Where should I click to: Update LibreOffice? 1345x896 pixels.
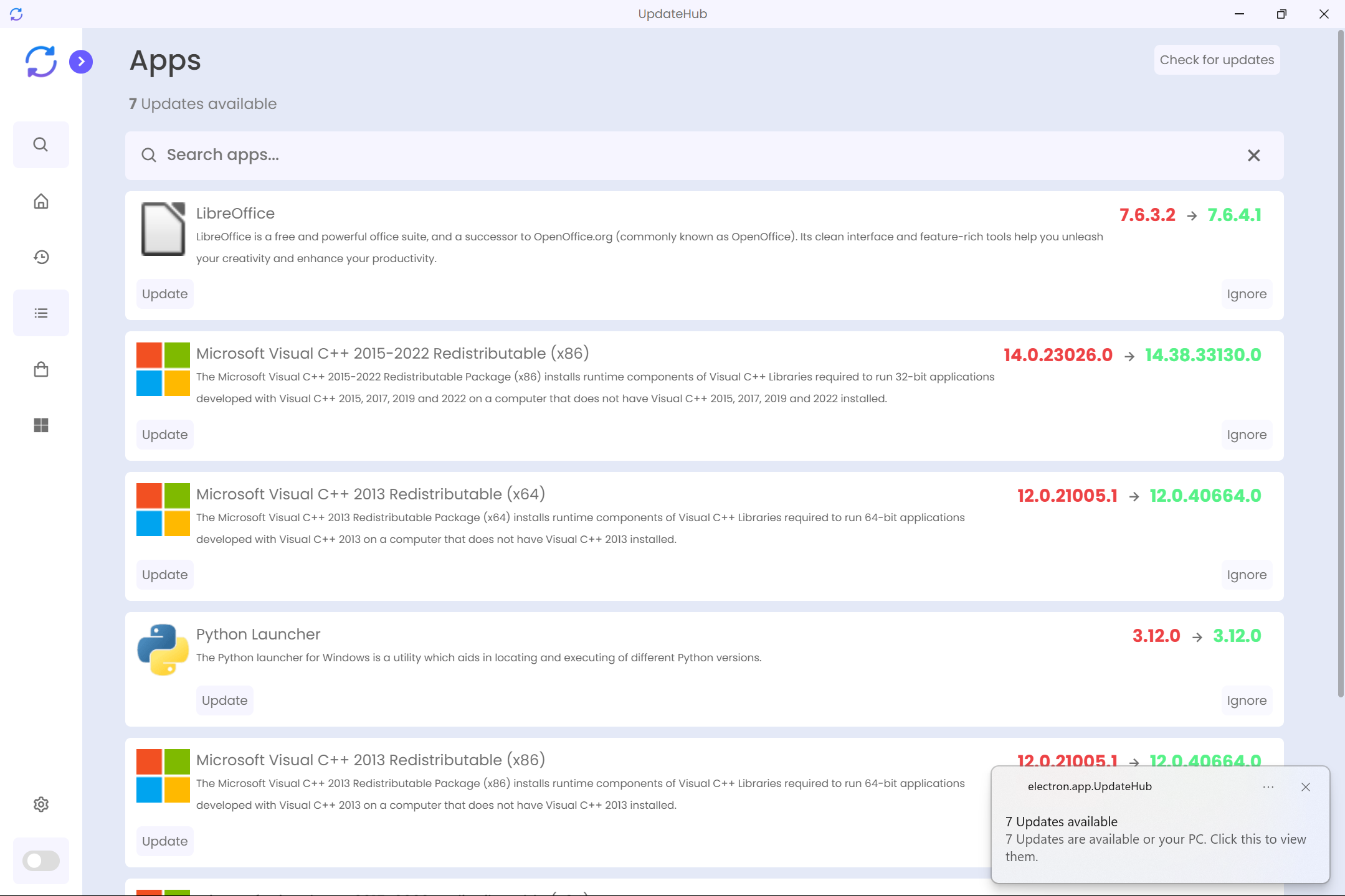coord(164,294)
